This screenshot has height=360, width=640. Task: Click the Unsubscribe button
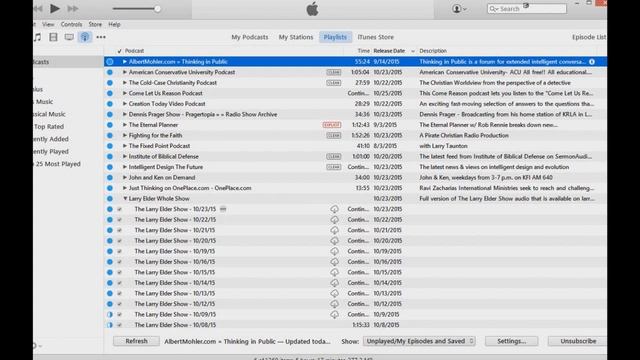578,341
